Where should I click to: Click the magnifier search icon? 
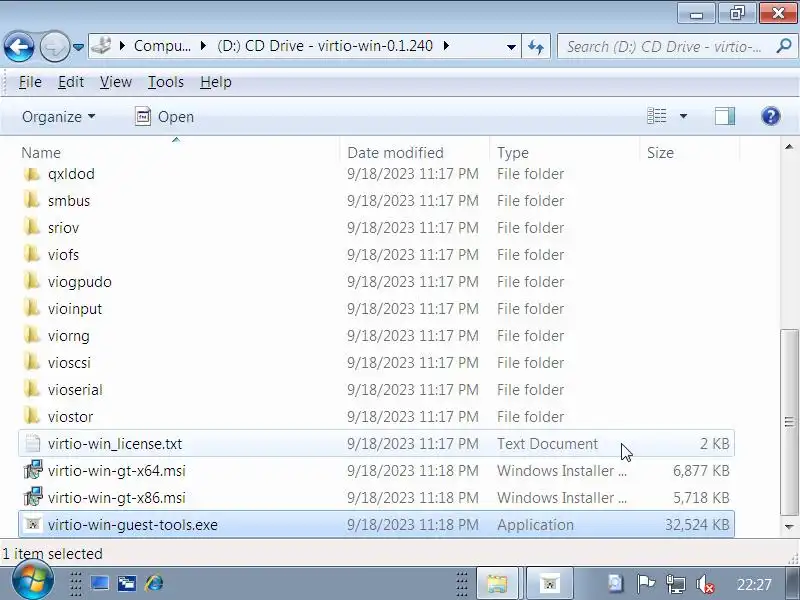(784, 46)
